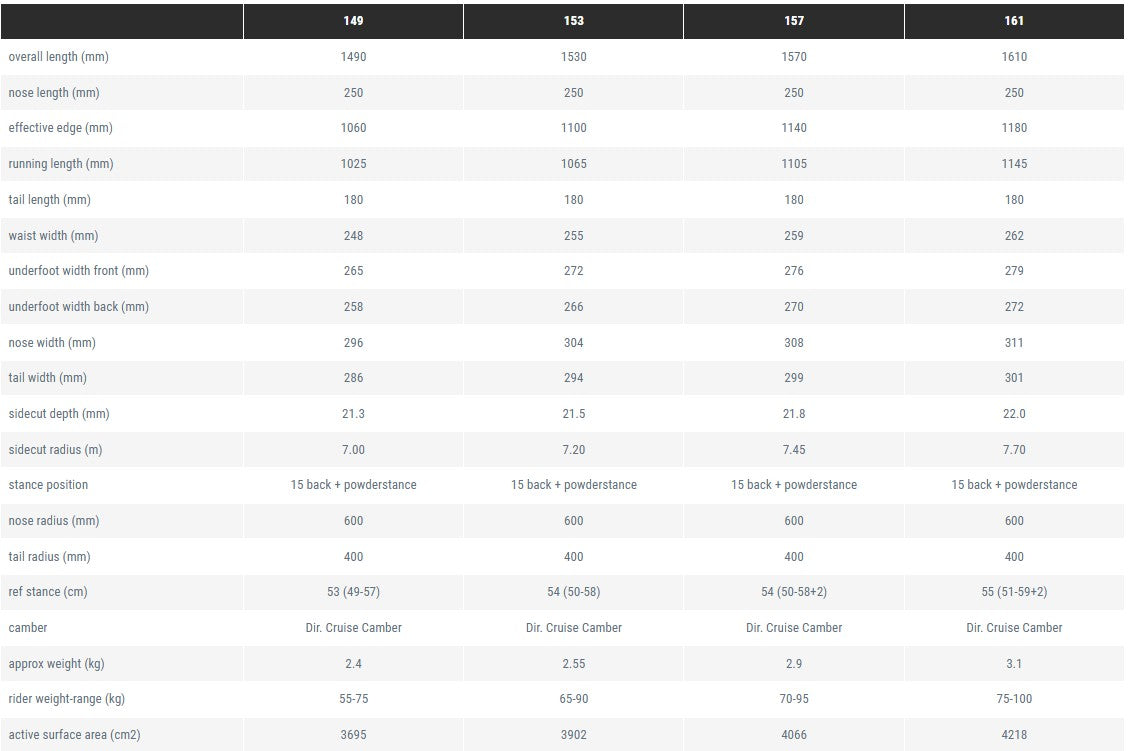This screenshot has width=1128, height=751.
Task: Click the active surface area (cm2) label
Action: point(74,735)
